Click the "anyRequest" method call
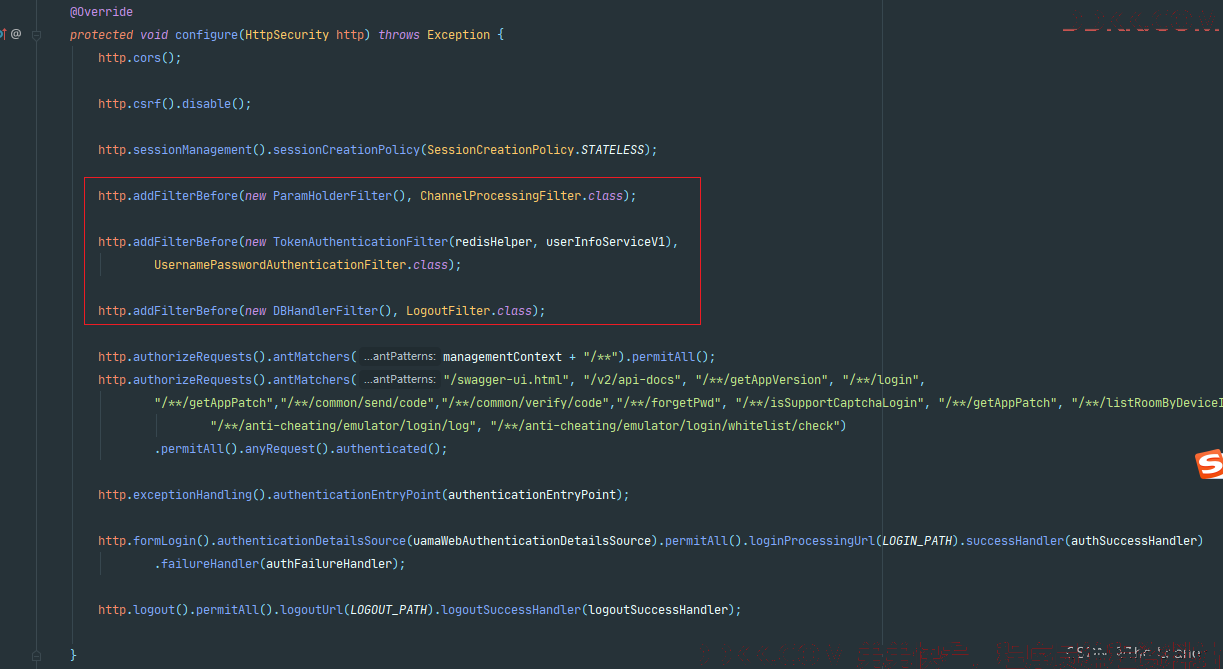Screen dimensions: 1223x669 (x=280, y=449)
